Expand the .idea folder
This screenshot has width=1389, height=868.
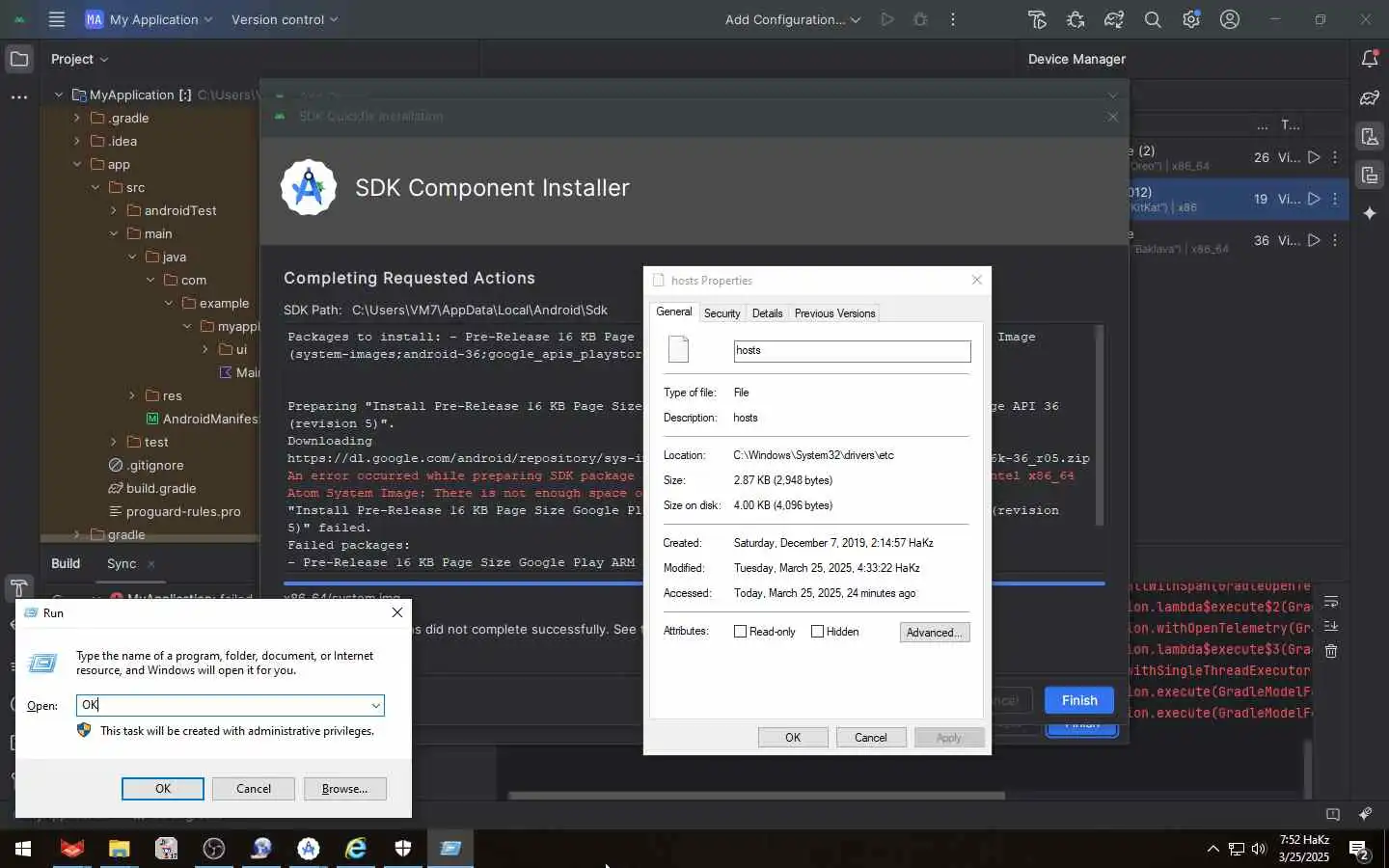click(77, 141)
